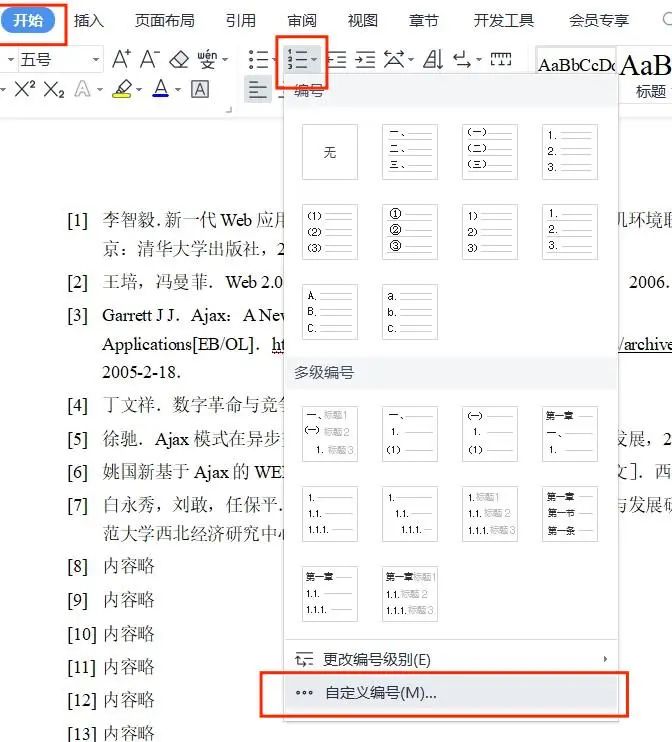Screen dimensions: 672x742
Task: Open the text effect dropdown arrow
Action: pyautogui.click(x=100, y=89)
